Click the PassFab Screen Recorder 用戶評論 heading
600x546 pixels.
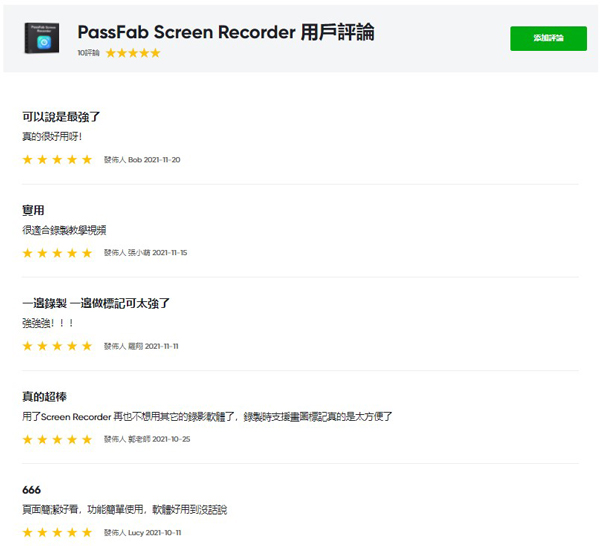pyautogui.click(x=226, y=32)
